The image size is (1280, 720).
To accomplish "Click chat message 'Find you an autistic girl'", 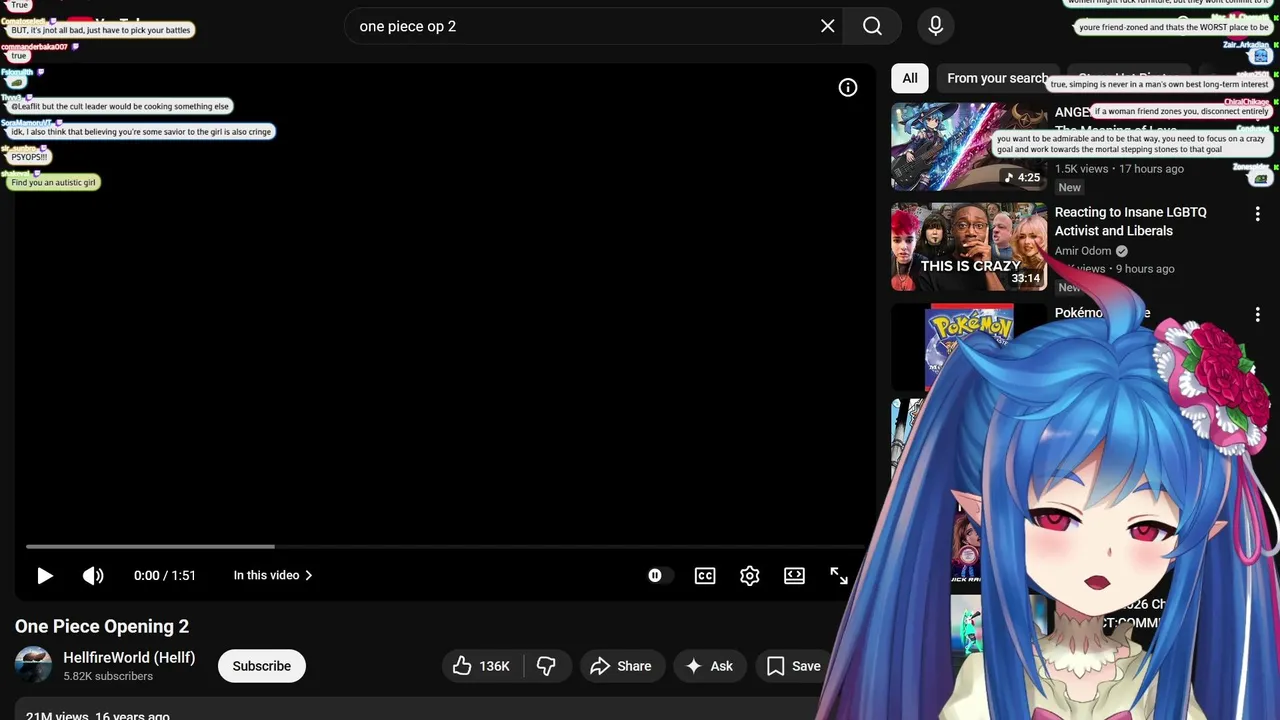I will coord(54,183).
